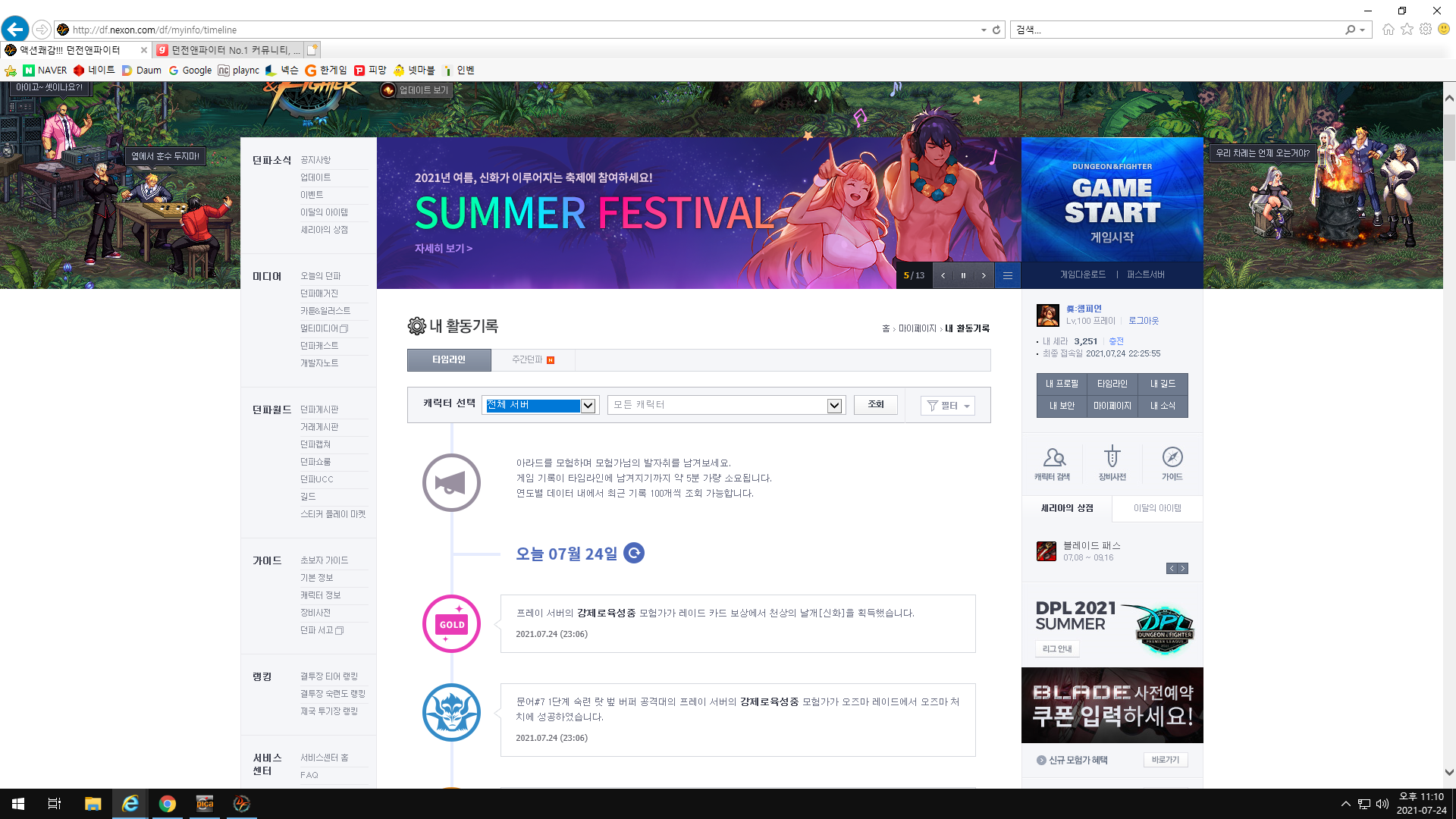Show next 세리아의 상점 item
Screen dimensions: 1456x819
(1183, 569)
